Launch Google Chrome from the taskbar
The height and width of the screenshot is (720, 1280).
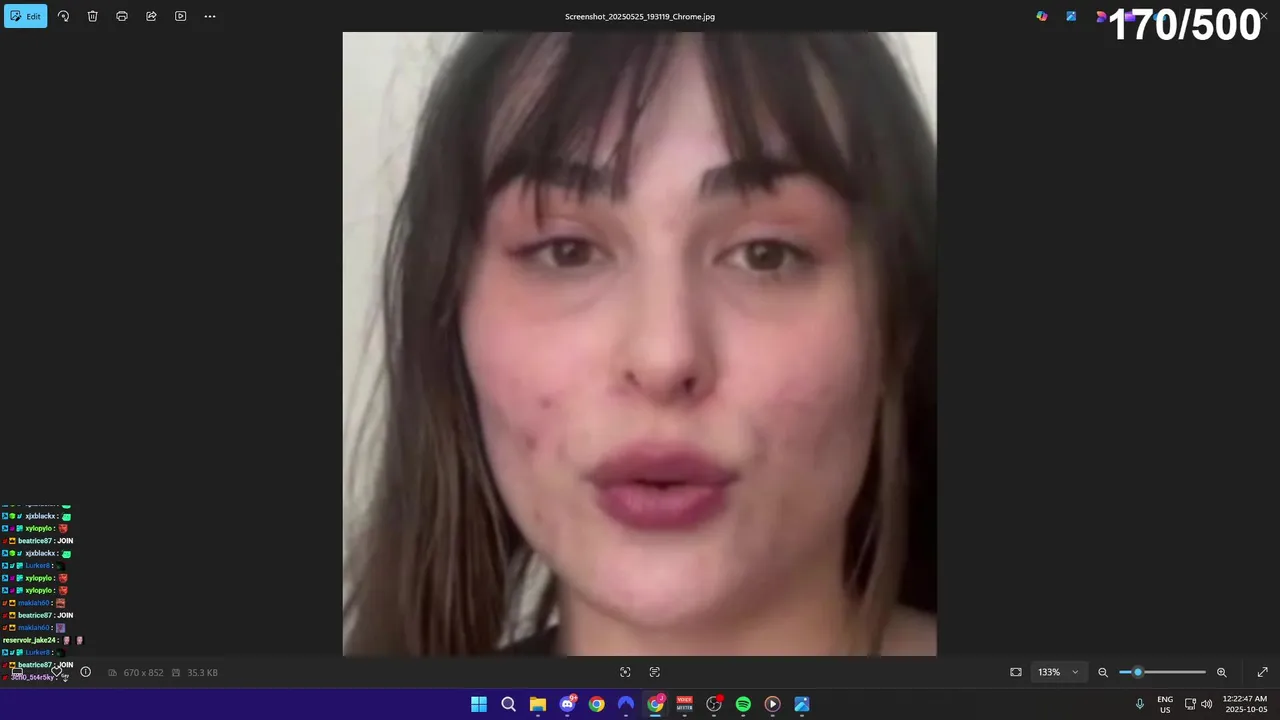coord(596,704)
